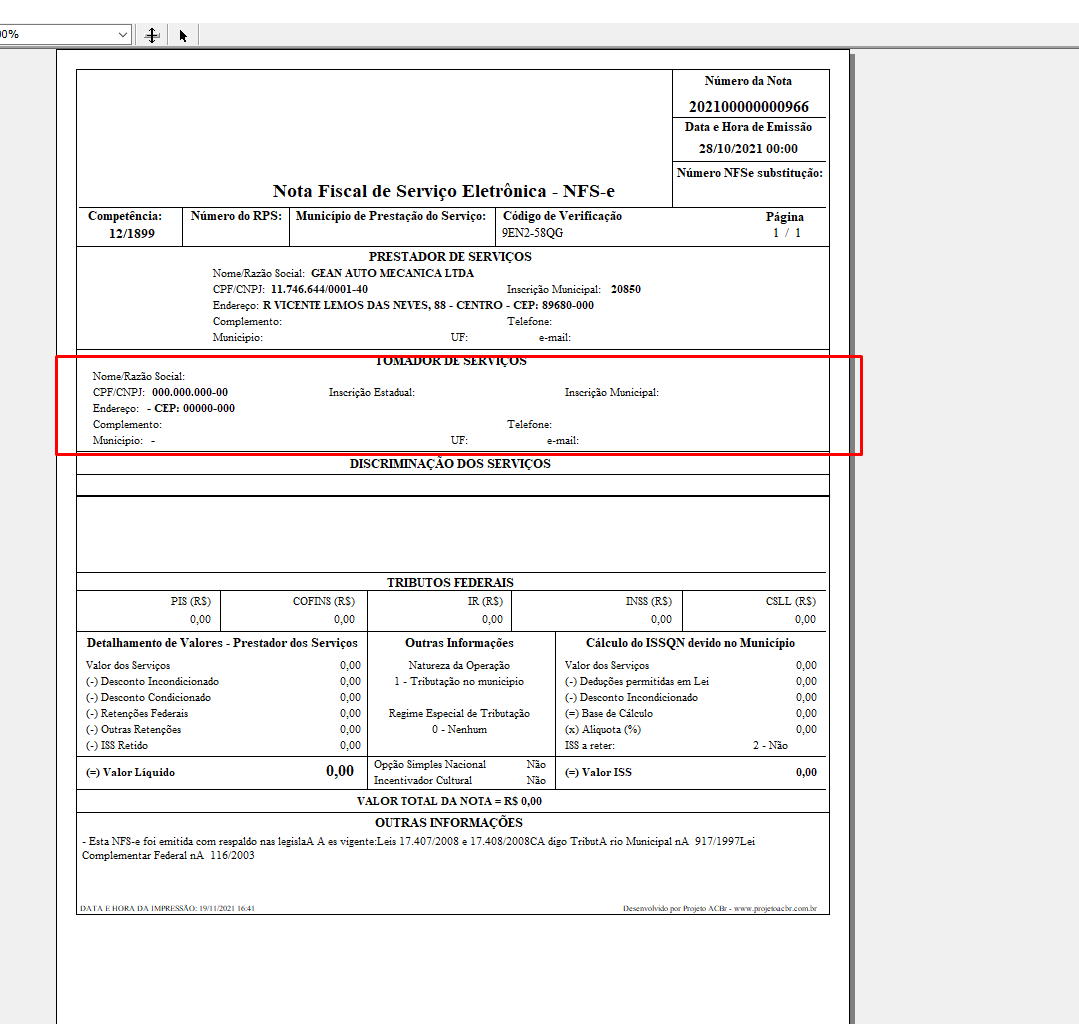
Task: Click the 'PRESTADOR DE SERVIÇOS' heading
Action: tap(450, 257)
